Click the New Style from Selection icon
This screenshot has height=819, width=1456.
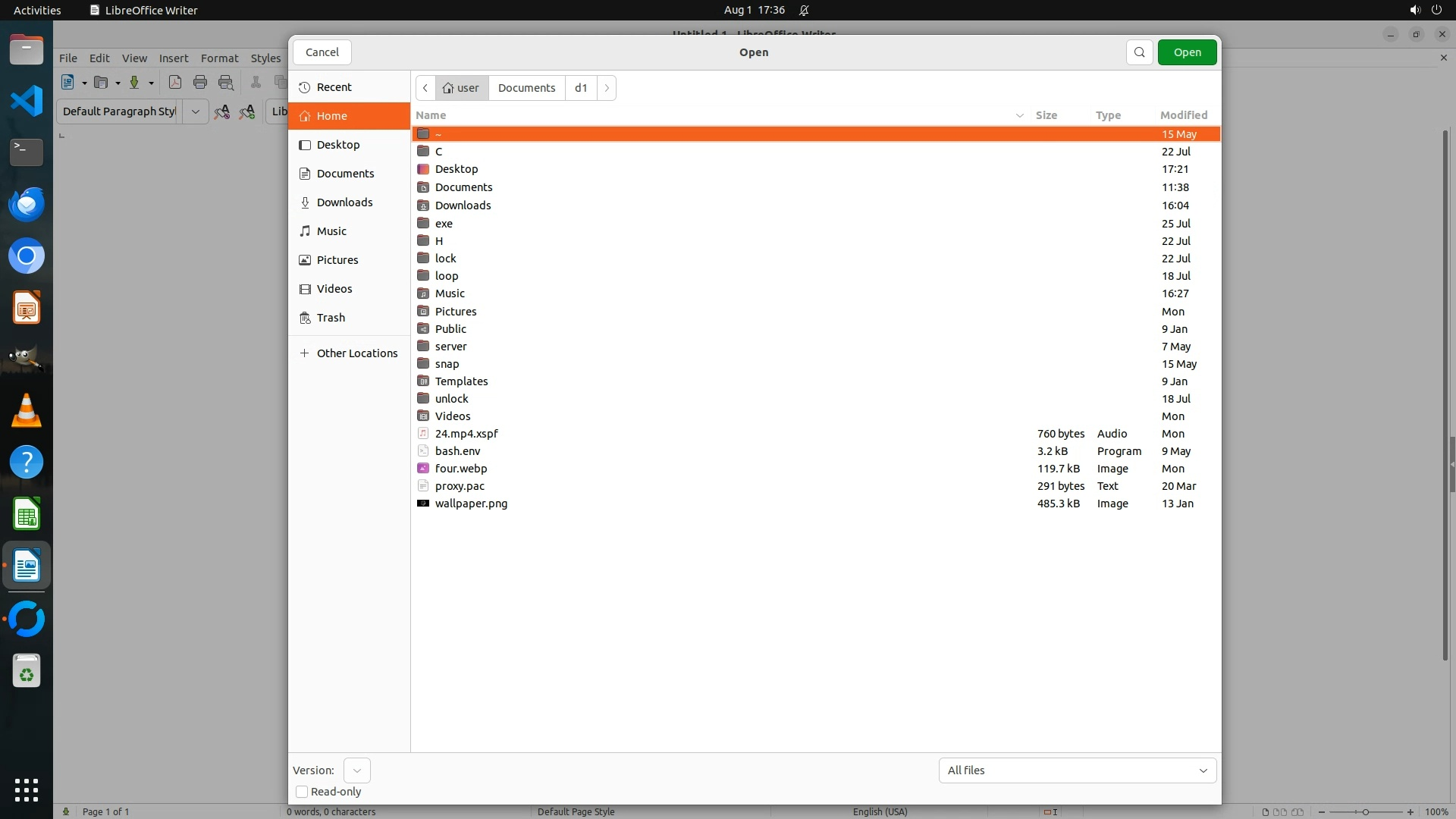pyautogui.click(x=247, y=111)
